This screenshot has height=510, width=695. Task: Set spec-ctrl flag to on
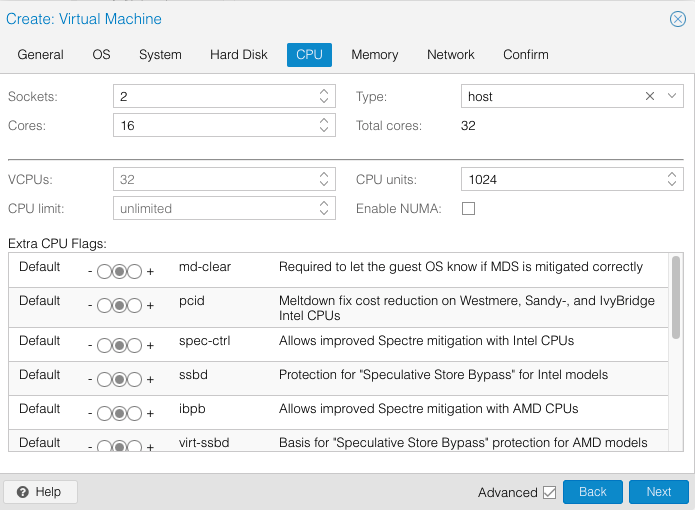pyautogui.click(x=134, y=345)
